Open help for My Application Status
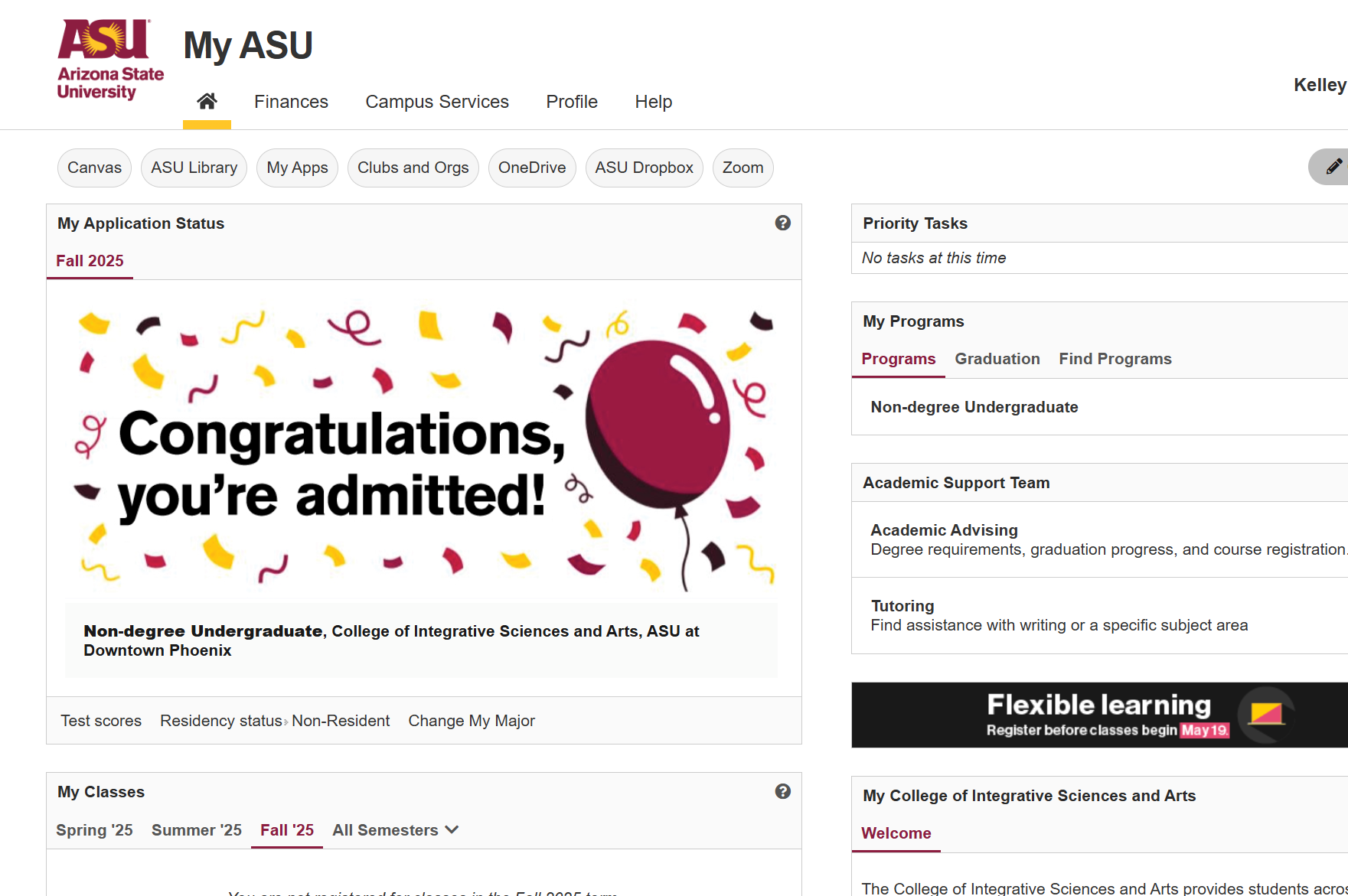This screenshot has width=1348, height=896. 782,223
